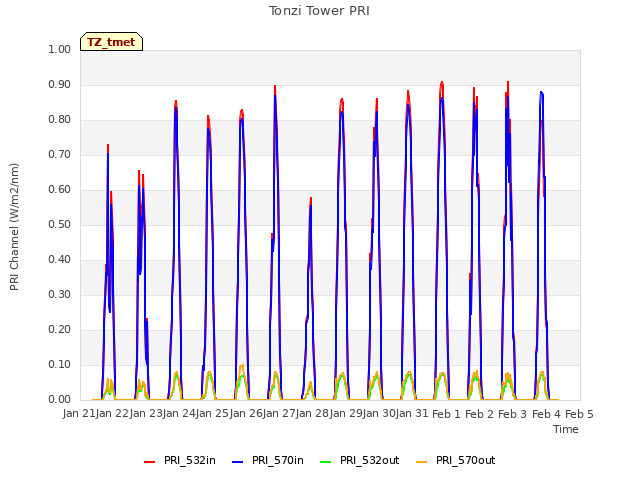The image size is (640, 480).
Task: Click the Jan 27 x-axis date label
Action: (x=279, y=413)
